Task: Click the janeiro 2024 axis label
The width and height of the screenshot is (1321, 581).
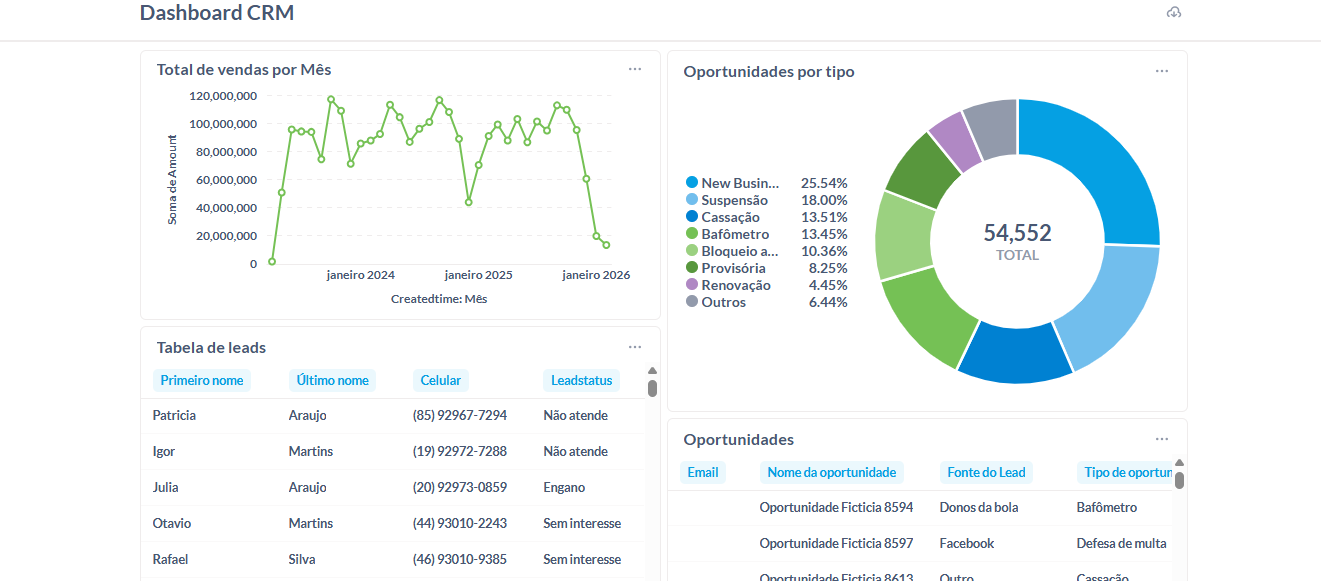Action: 361,275
